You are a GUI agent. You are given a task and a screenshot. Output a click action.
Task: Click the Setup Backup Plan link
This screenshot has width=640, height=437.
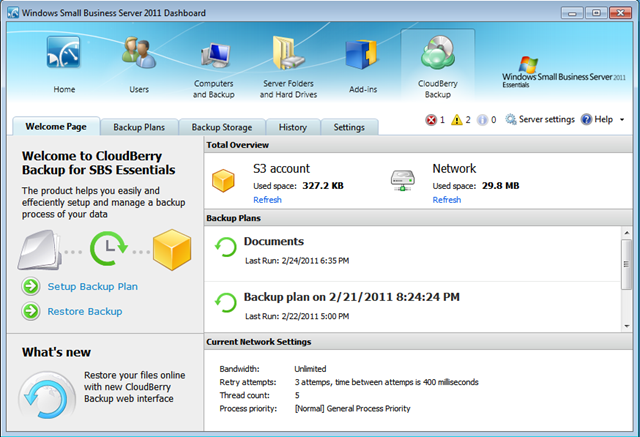tap(93, 286)
